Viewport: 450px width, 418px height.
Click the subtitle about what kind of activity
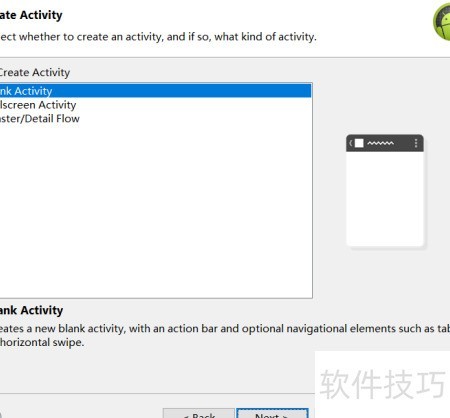pyautogui.click(x=158, y=37)
